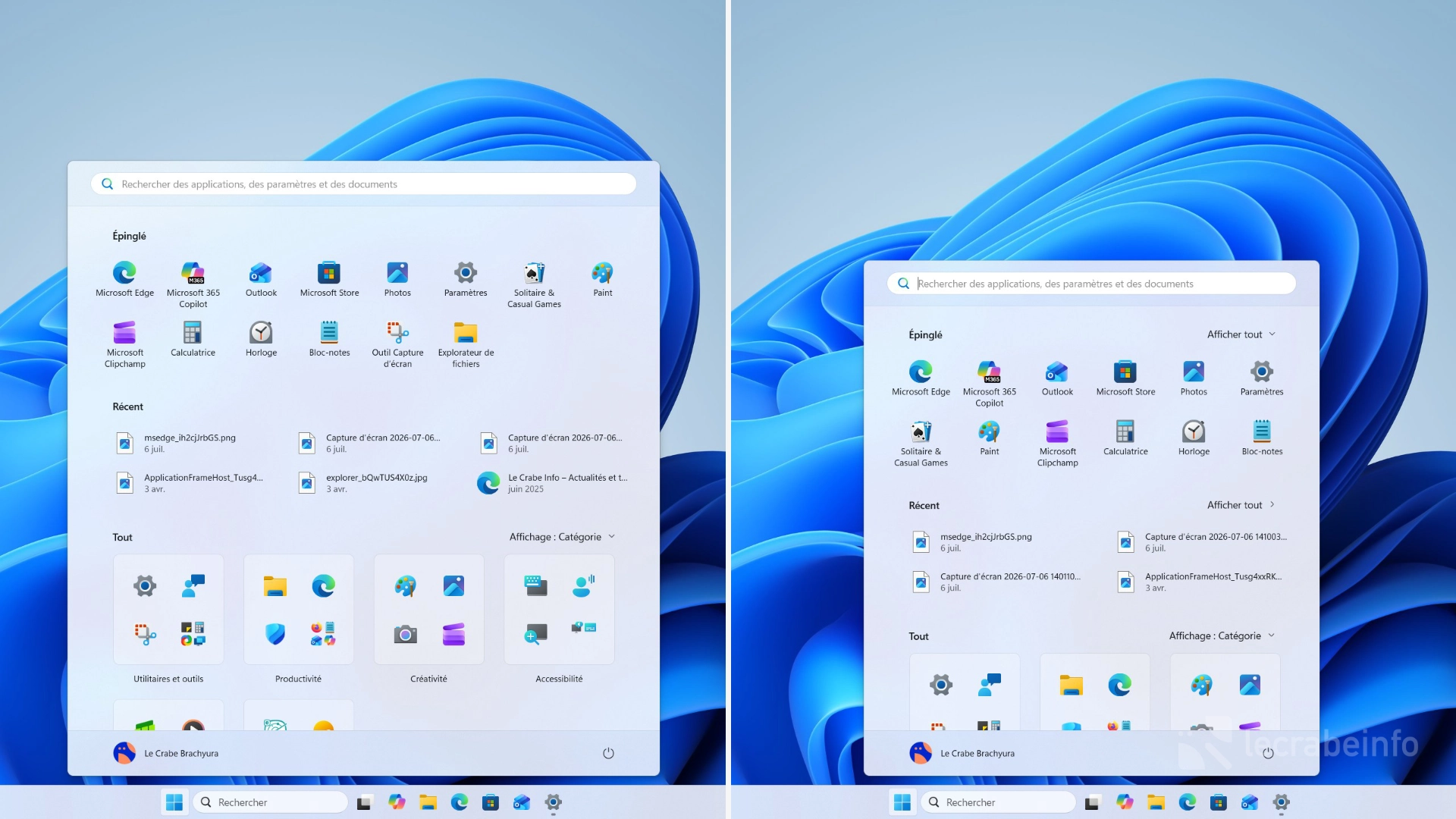Open Outlook from left Start menu pinned apps

[x=261, y=279]
